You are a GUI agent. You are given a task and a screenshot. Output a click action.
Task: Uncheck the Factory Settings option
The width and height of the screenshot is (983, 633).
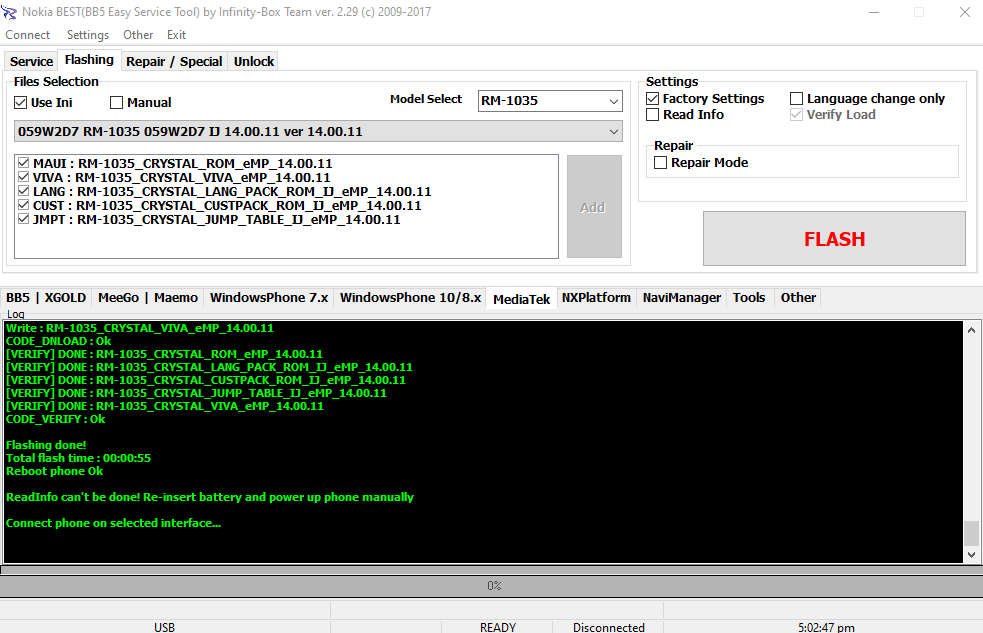[653, 98]
